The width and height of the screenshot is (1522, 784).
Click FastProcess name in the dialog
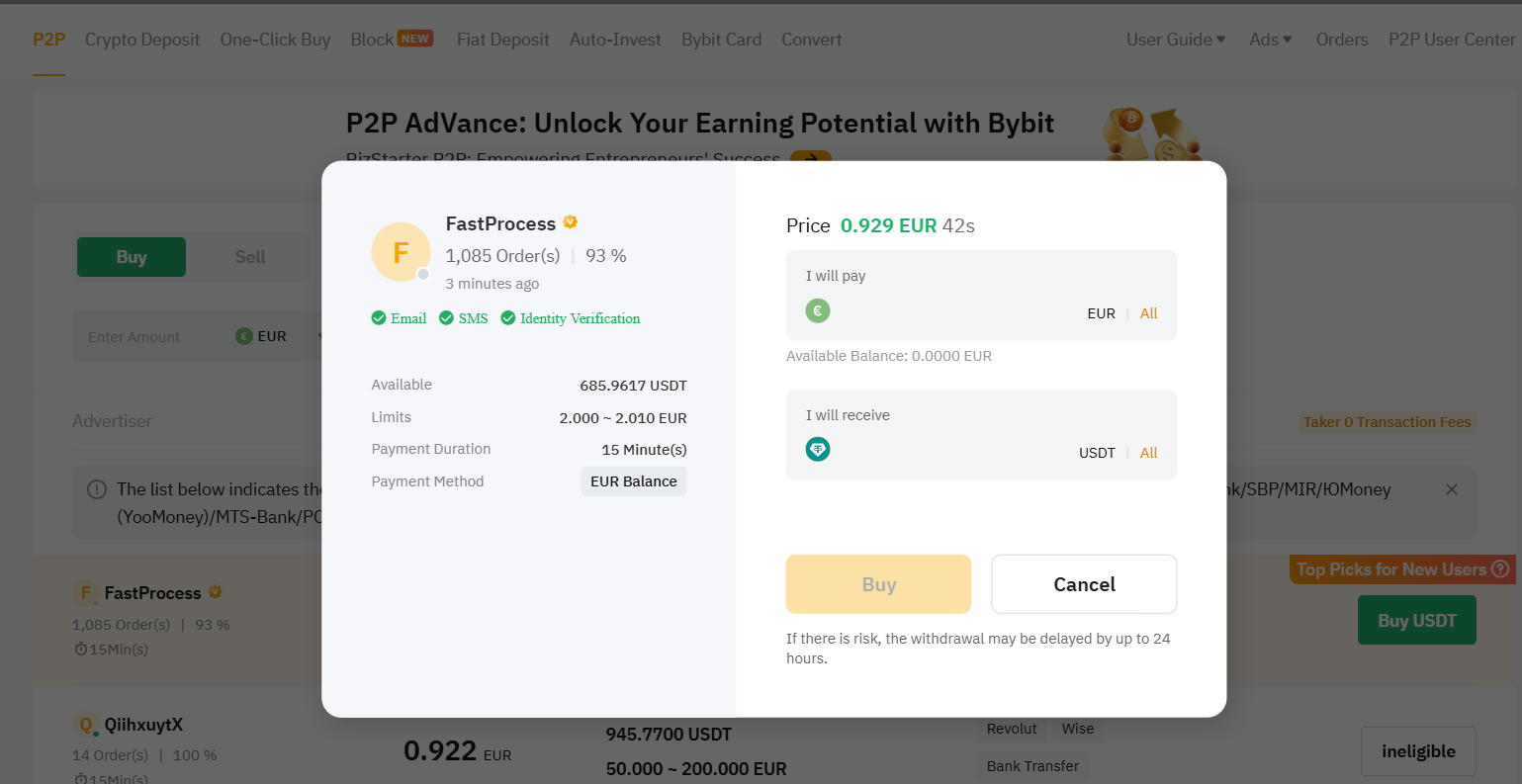tap(500, 223)
